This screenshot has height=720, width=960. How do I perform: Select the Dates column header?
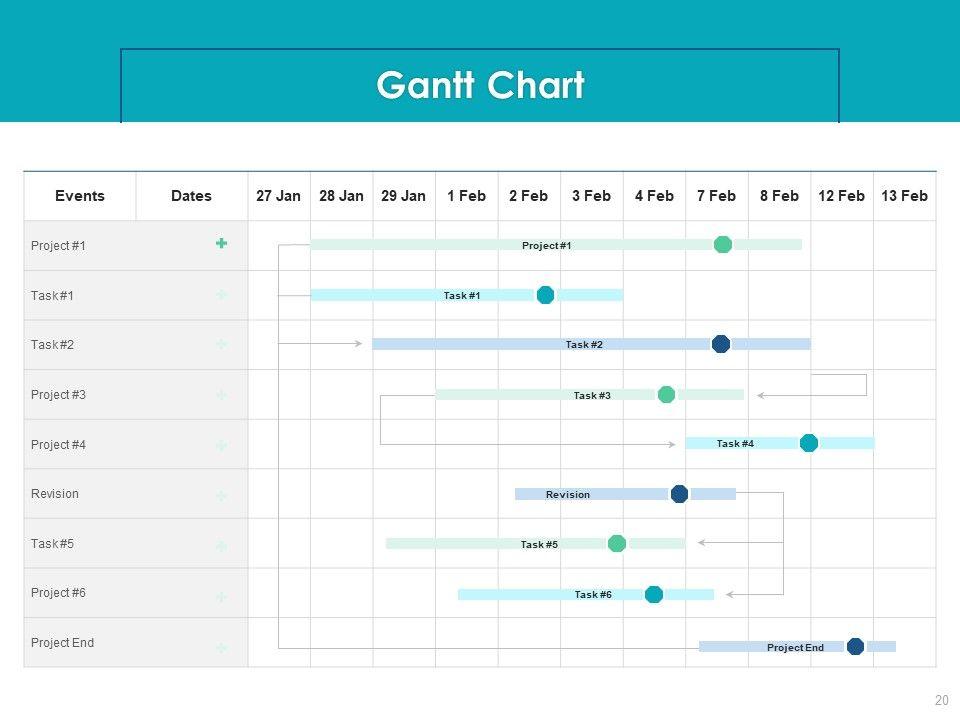tap(191, 196)
